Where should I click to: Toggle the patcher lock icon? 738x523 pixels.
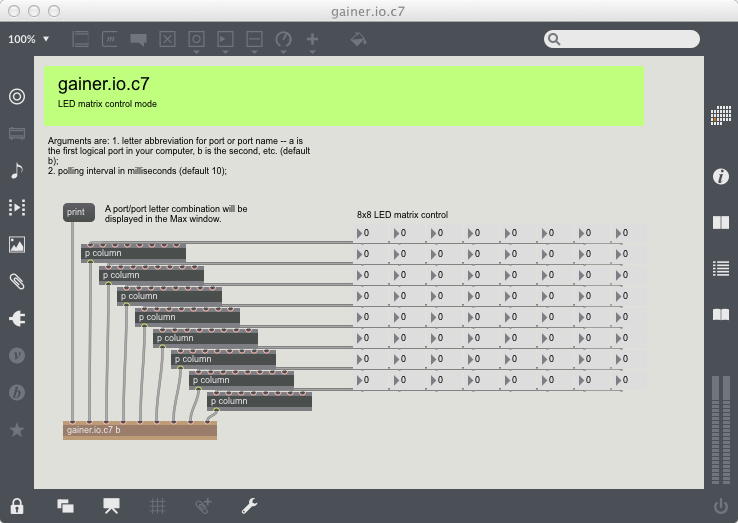click(x=17, y=507)
